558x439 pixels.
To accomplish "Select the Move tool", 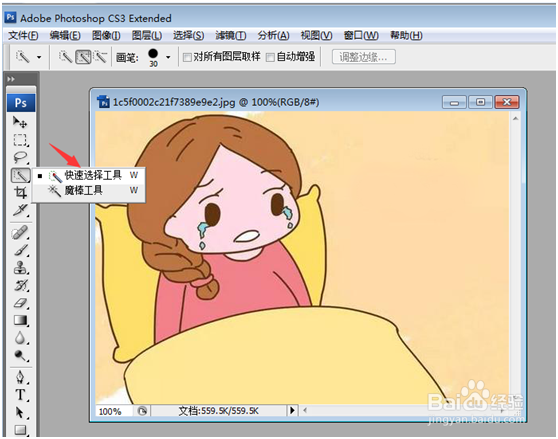I will tap(20, 122).
